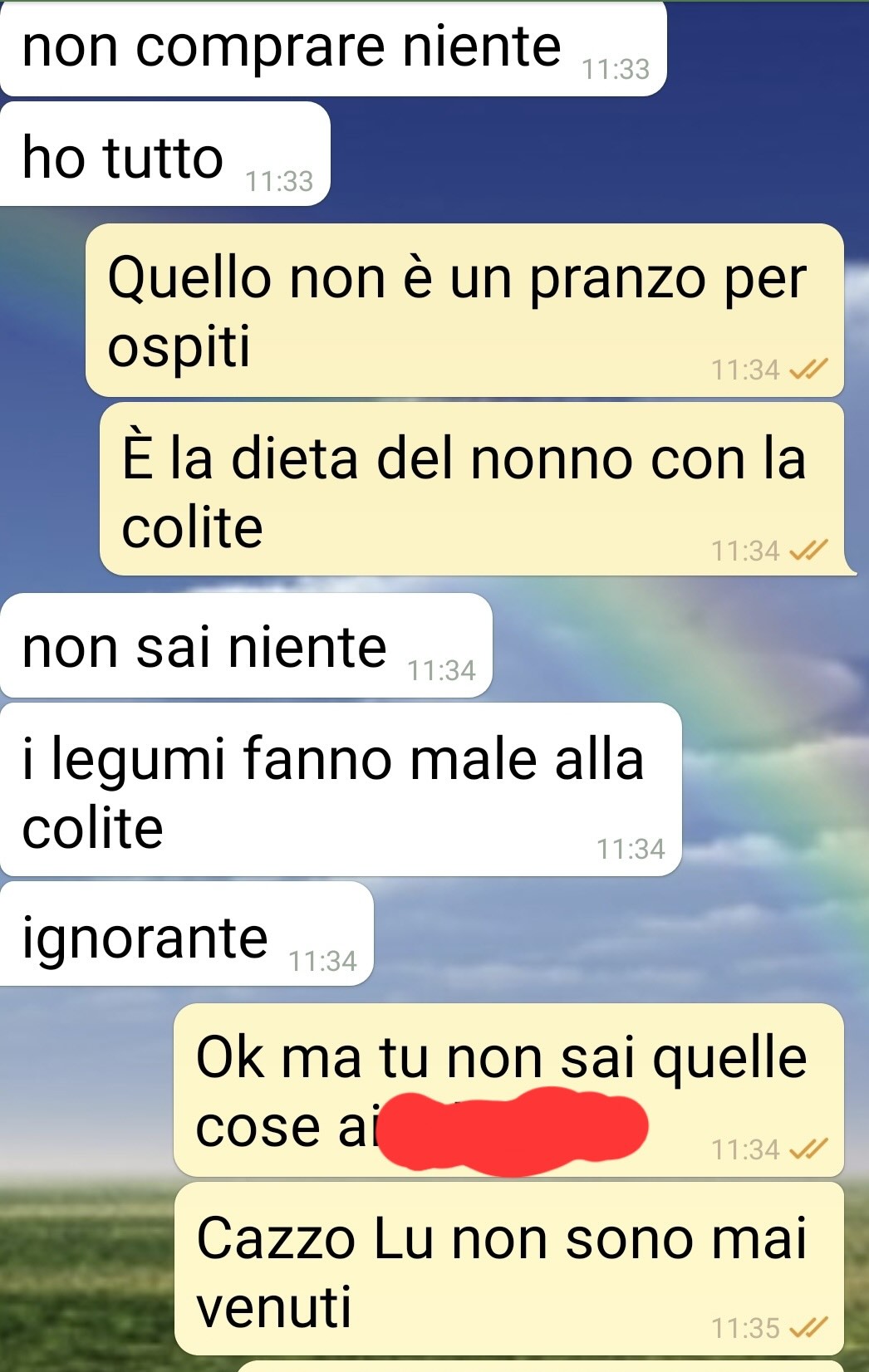This screenshot has height=1372, width=869.
Task: Tap double-check icon beside 11:35 timestamp
Action: 808,1327
